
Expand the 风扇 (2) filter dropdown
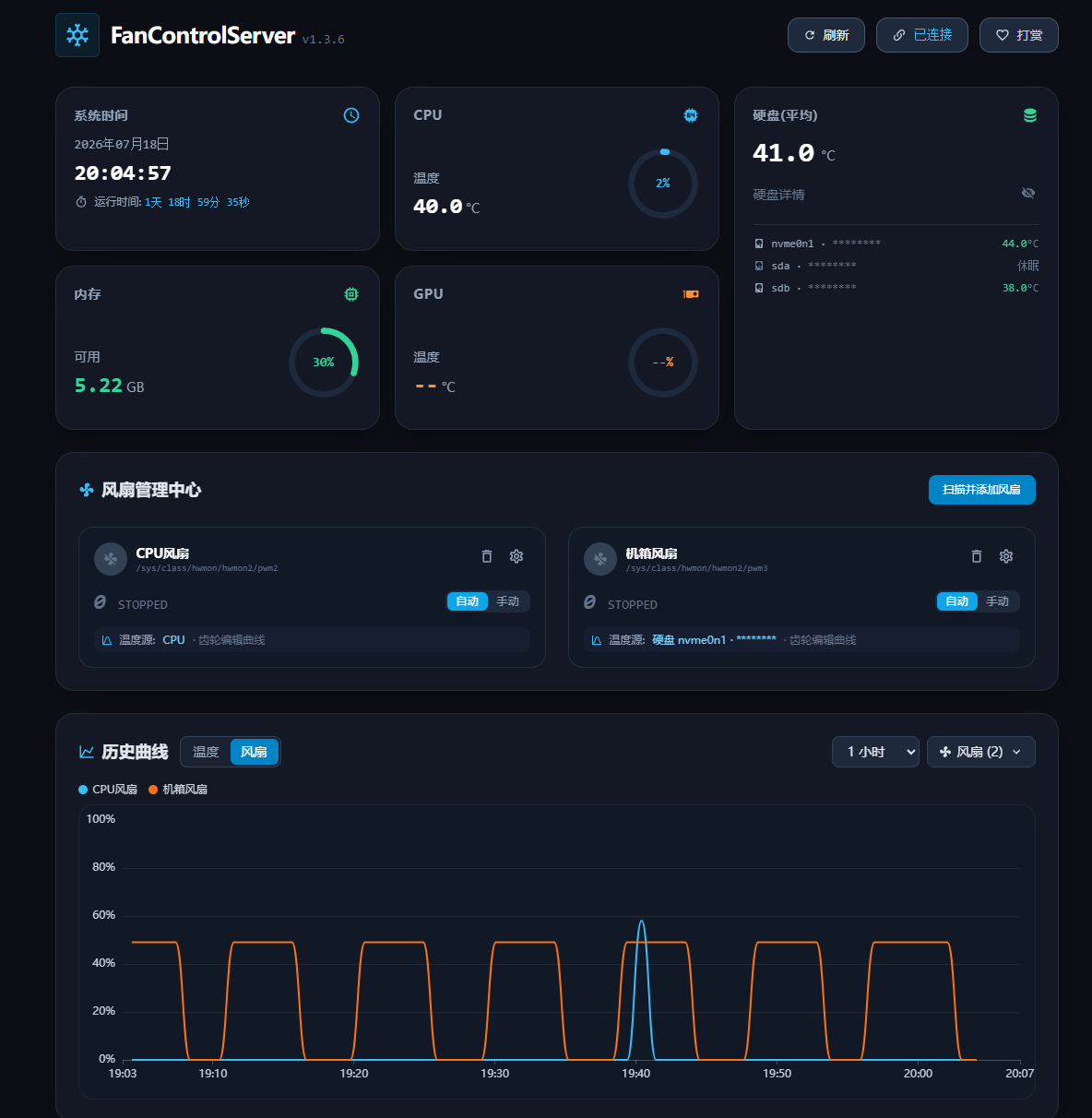(x=981, y=752)
